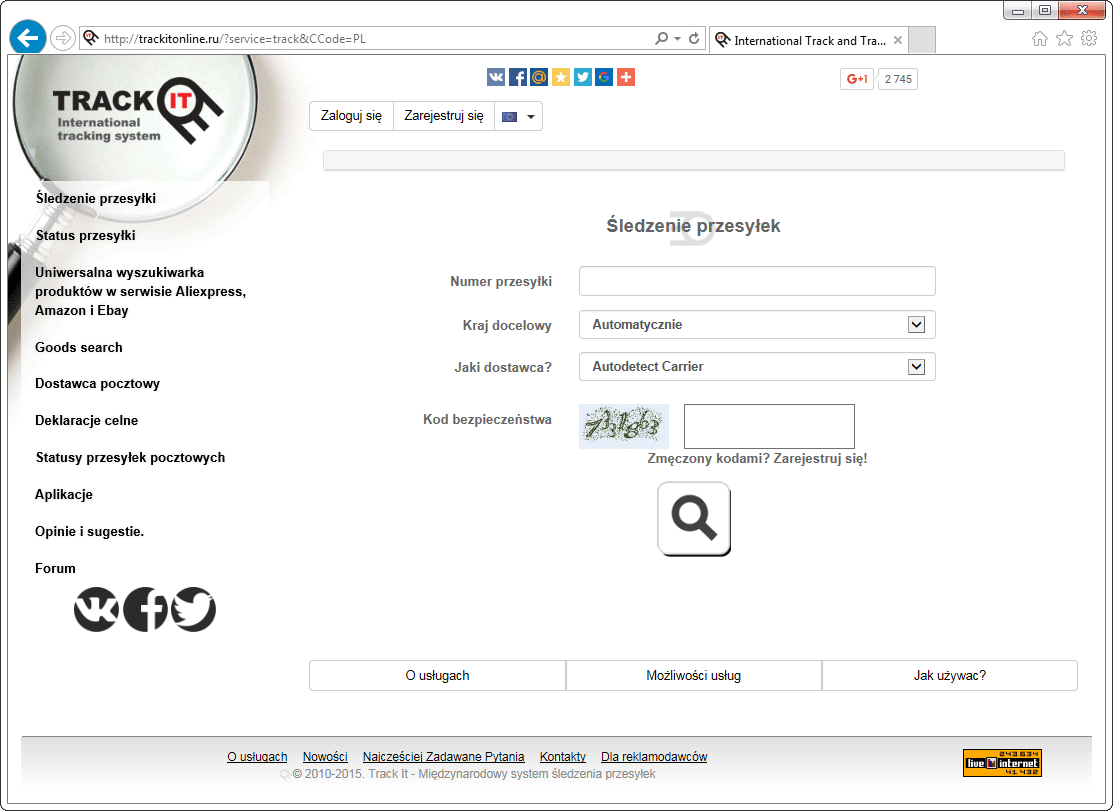
Task: Focus the security code text box
Action: [x=769, y=426]
